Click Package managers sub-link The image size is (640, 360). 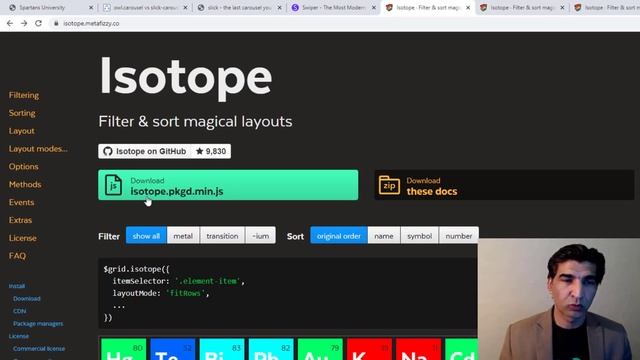point(38,324)
